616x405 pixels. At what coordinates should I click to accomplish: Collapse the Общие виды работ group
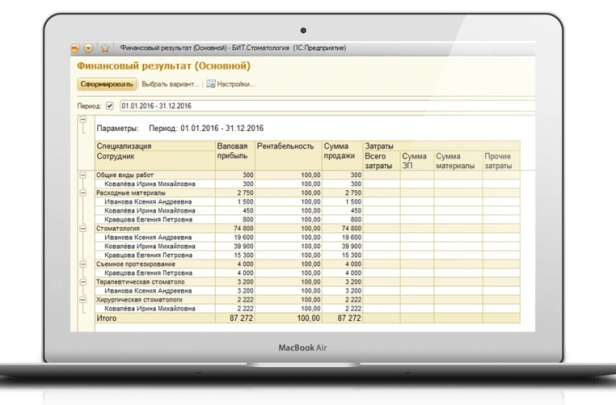[x=83, y=175]
